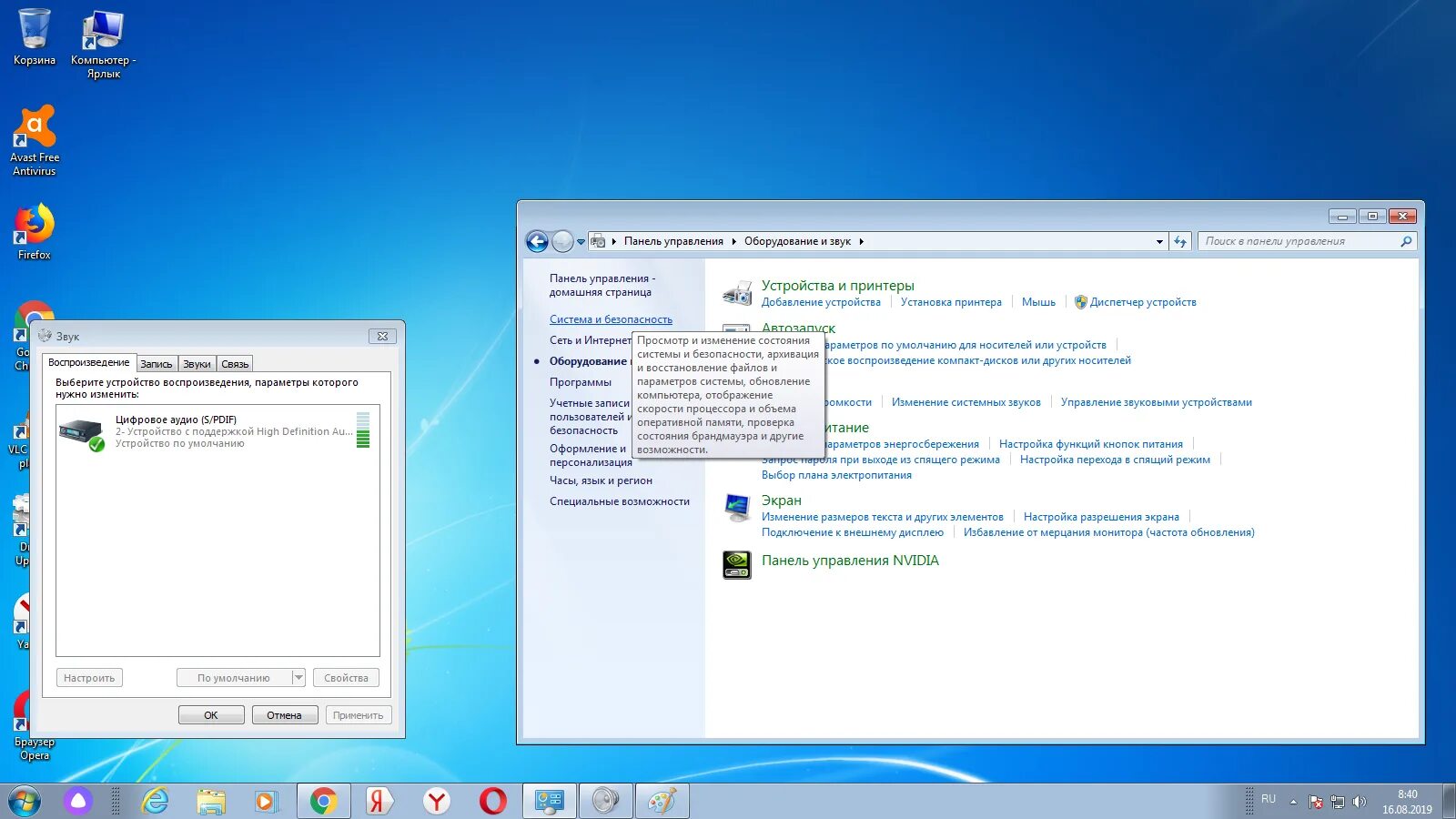1456x819 pixels.
Task: Open Добавление устройства link
Action: tap(821, 302)
